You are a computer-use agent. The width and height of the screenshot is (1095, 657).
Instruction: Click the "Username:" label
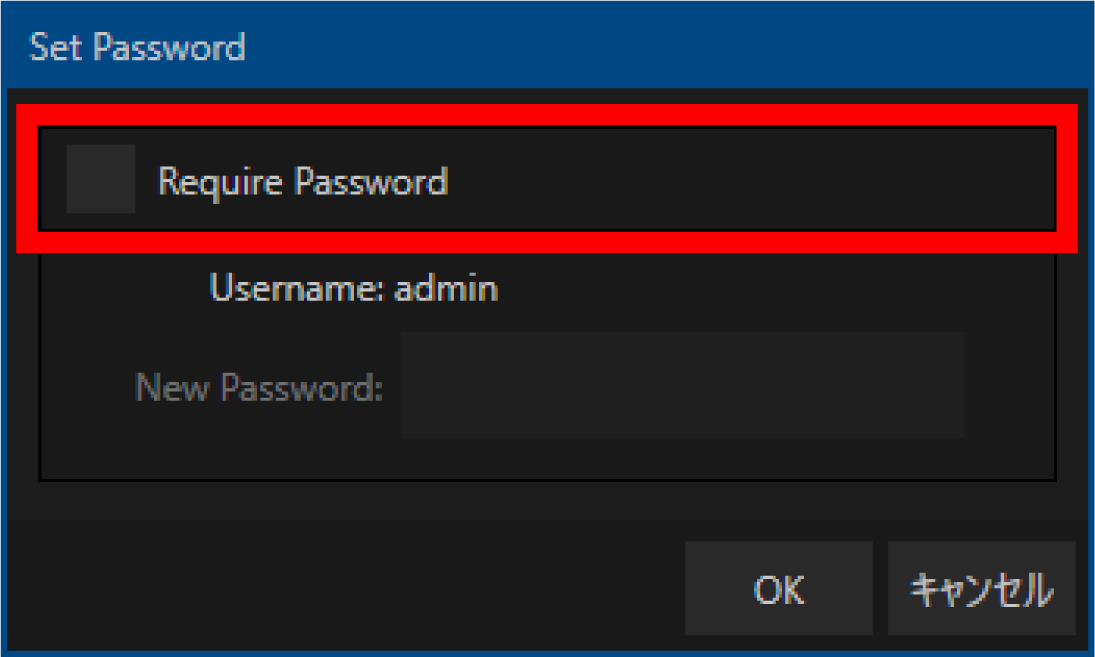297,289
